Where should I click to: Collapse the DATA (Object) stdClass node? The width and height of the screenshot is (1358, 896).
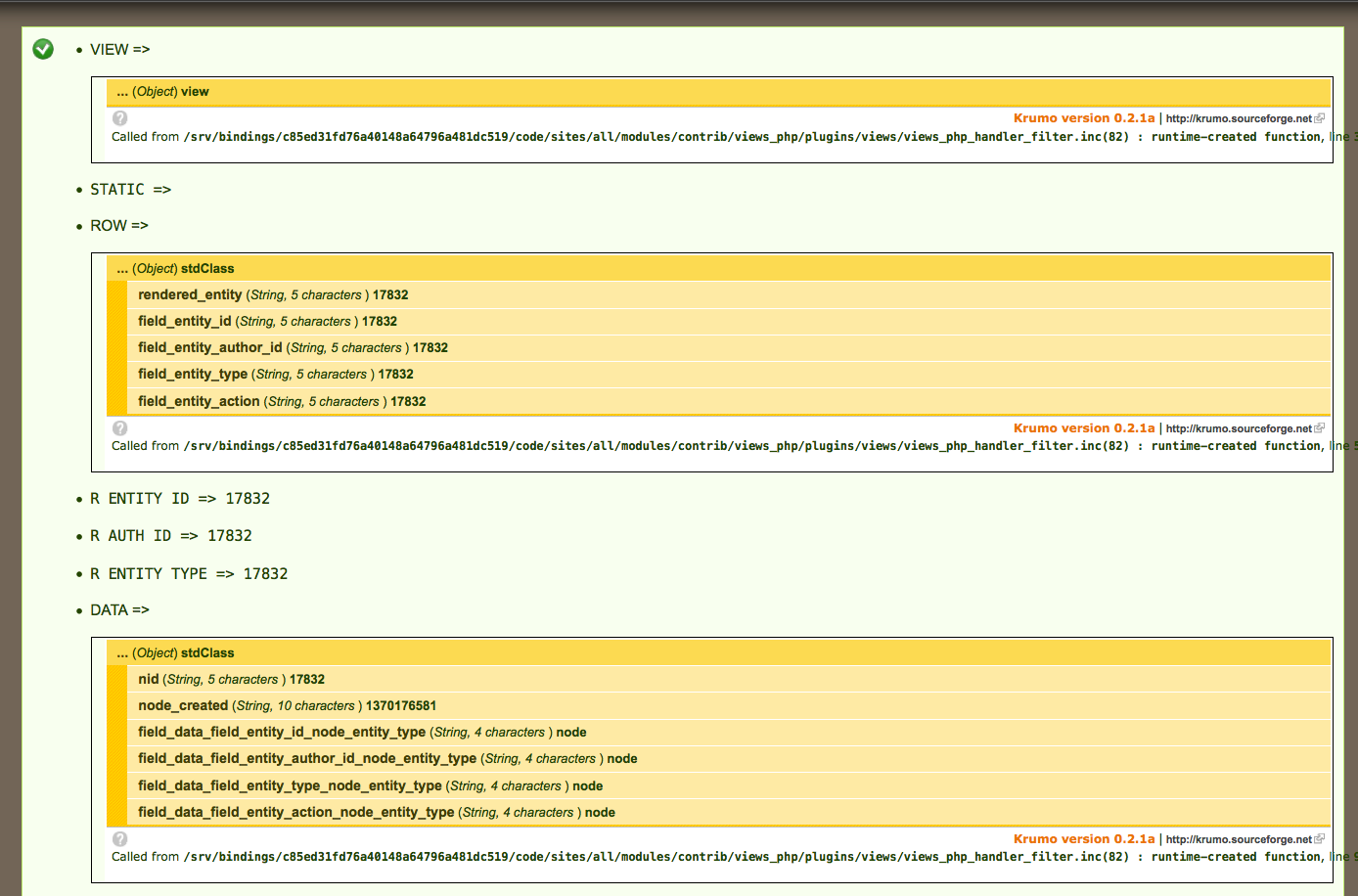tap(175, 653)
